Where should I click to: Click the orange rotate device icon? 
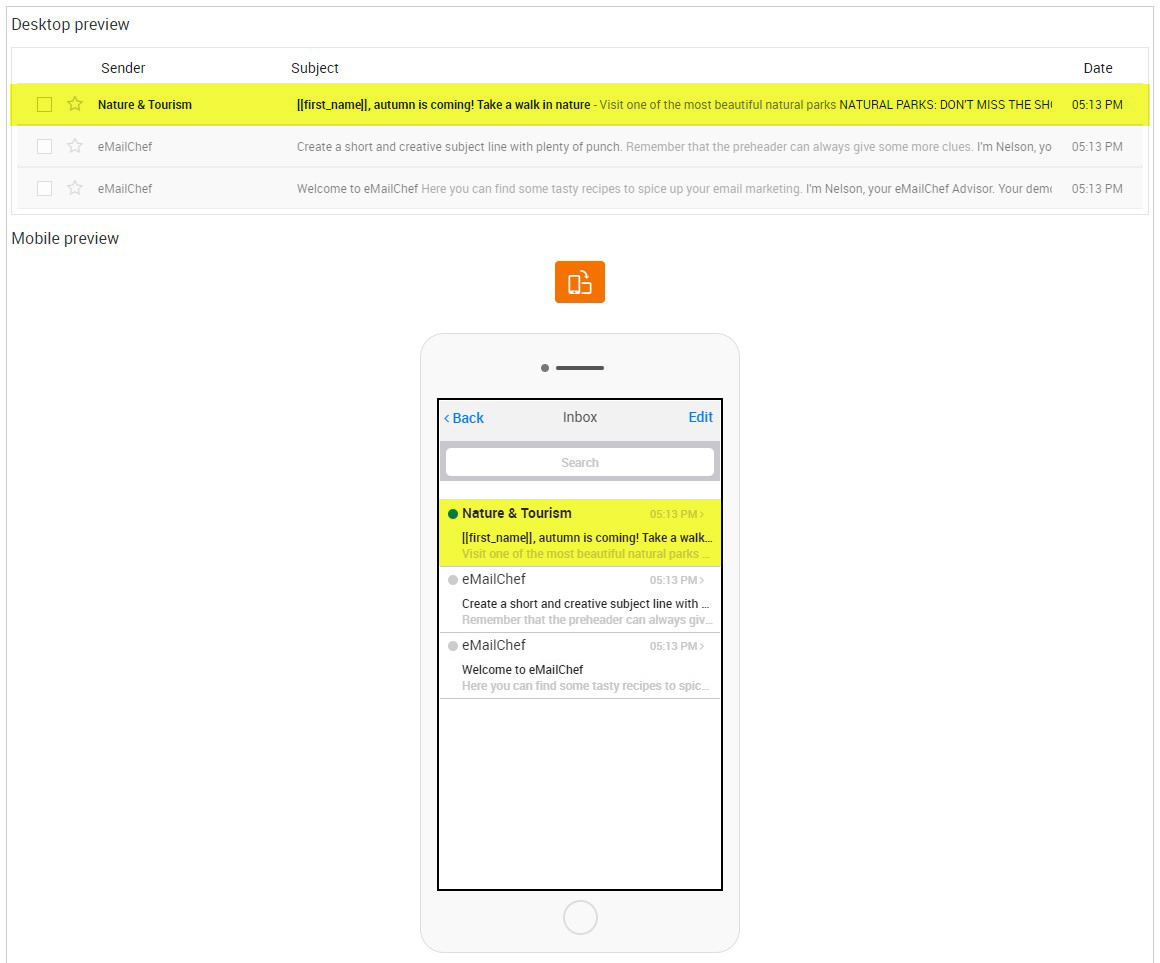point(579,282)
